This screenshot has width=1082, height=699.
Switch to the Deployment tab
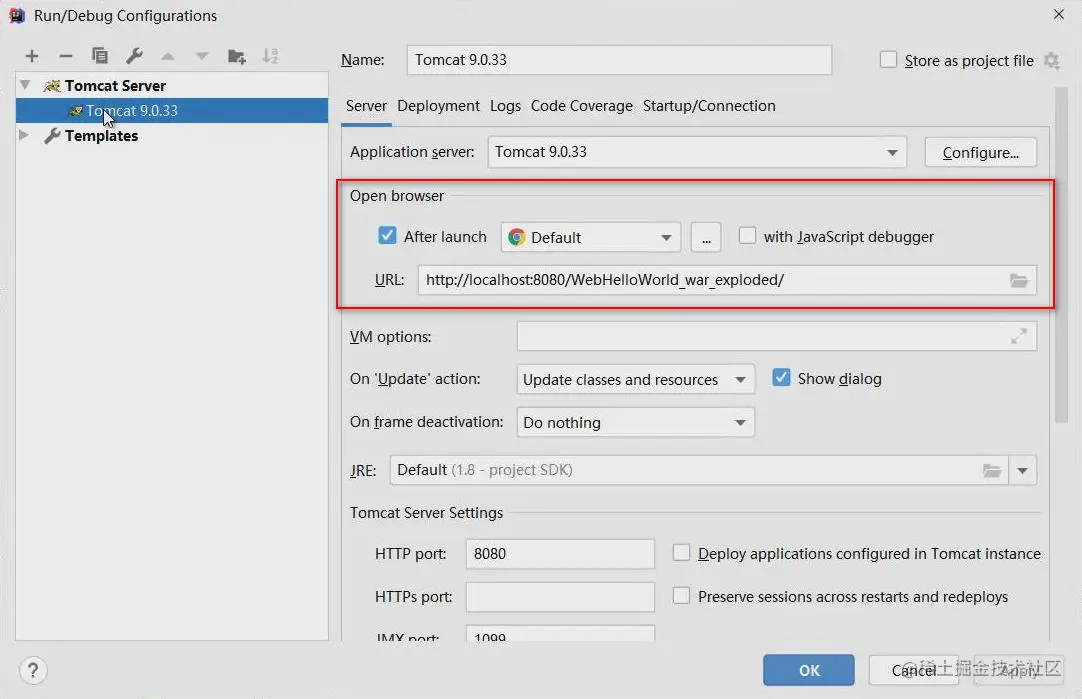click(x=438, y=106)
